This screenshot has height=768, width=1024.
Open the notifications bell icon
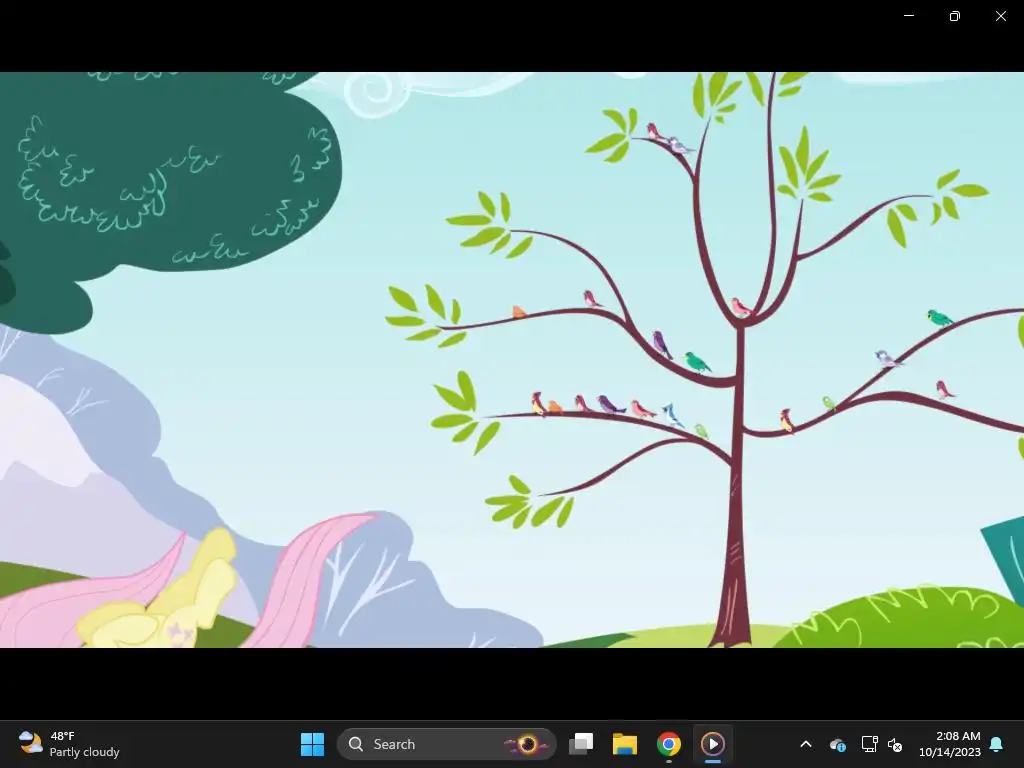pos(997,744)
